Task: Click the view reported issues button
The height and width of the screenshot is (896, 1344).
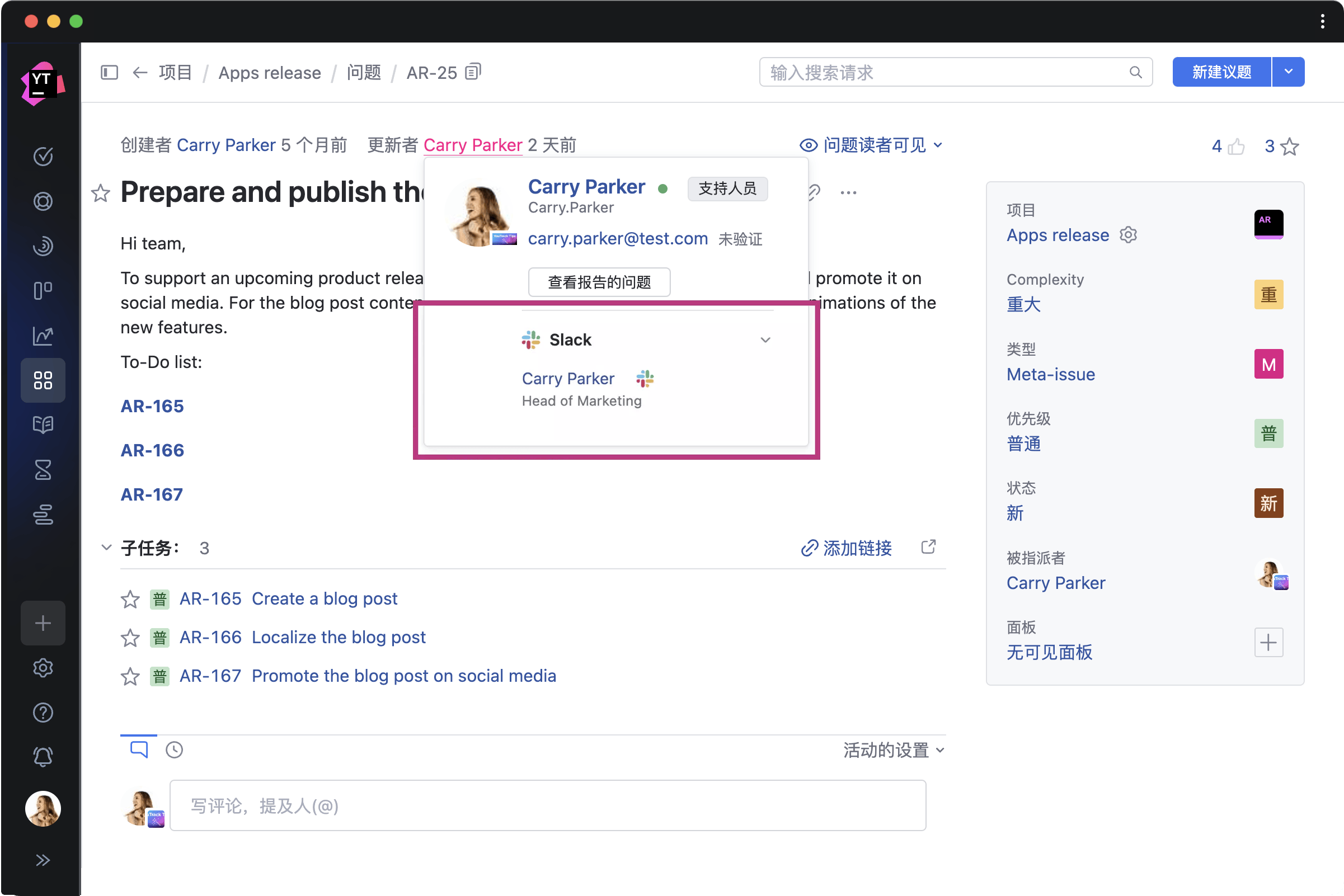Action: click(599, 282)
